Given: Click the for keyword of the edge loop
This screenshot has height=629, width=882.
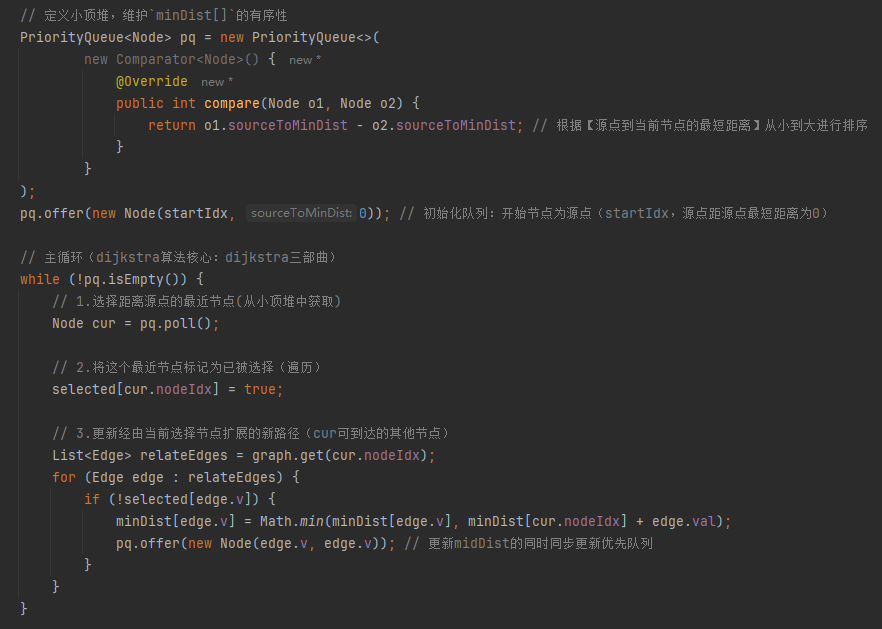Looking at the screenshot, I should (64, 477).
